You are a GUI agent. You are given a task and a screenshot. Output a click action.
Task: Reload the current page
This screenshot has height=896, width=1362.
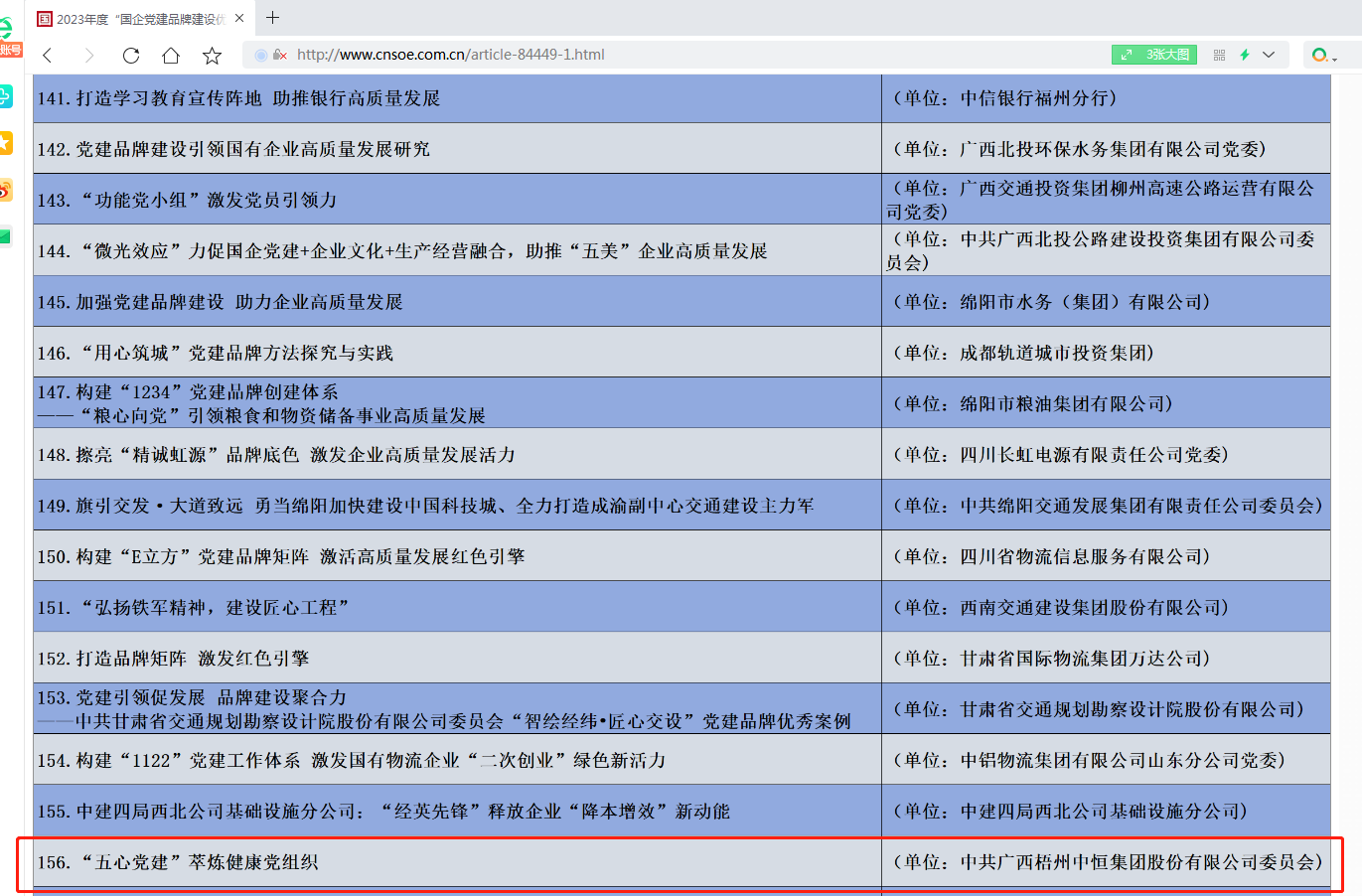pos(130,56)
